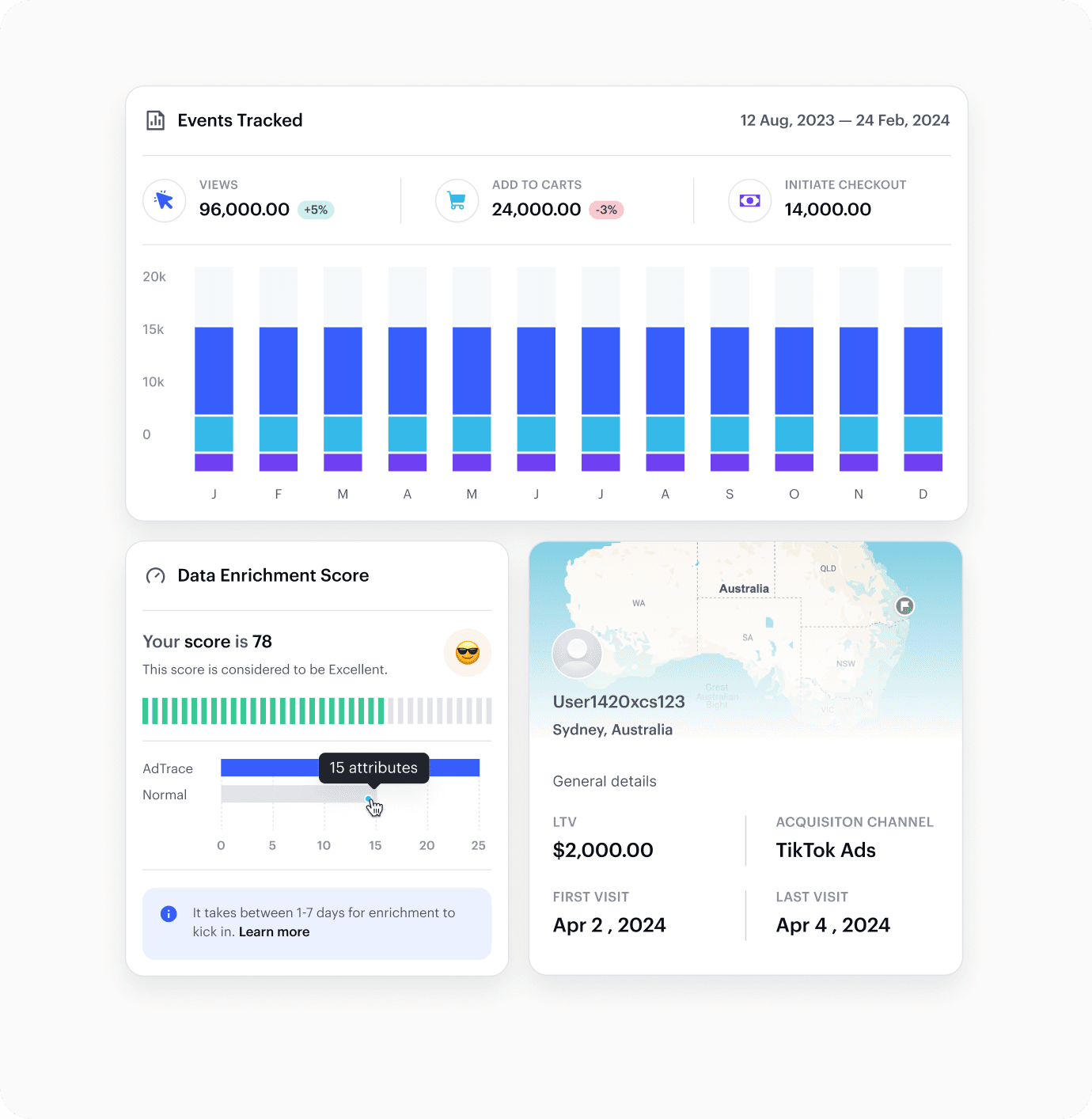Open the date range 12 Aug 2023 — 24 Feb 2024
This screenshot has width=1092, height=1119.
(x=844, y=119)
